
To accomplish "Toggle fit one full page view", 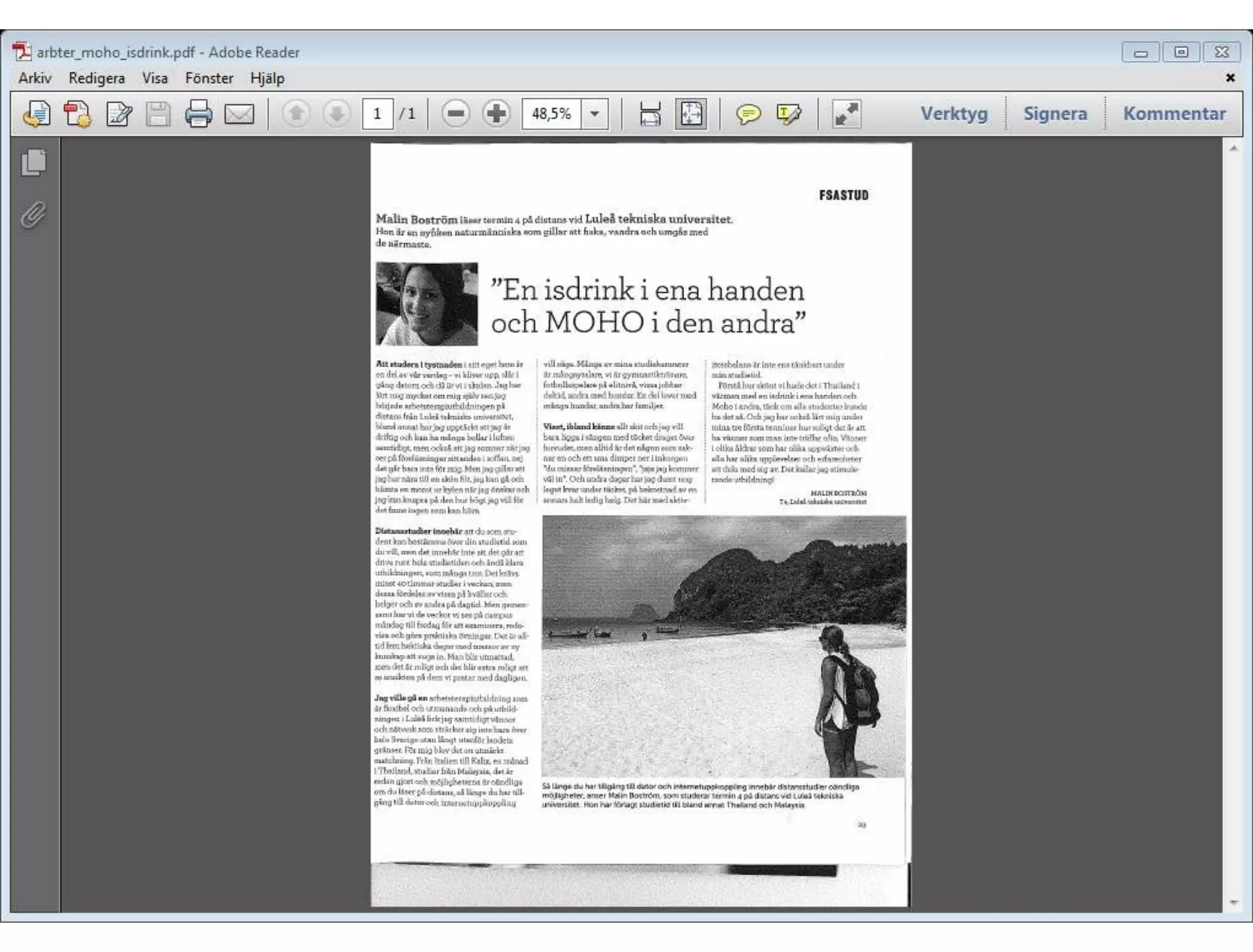I will pos(691,114).
